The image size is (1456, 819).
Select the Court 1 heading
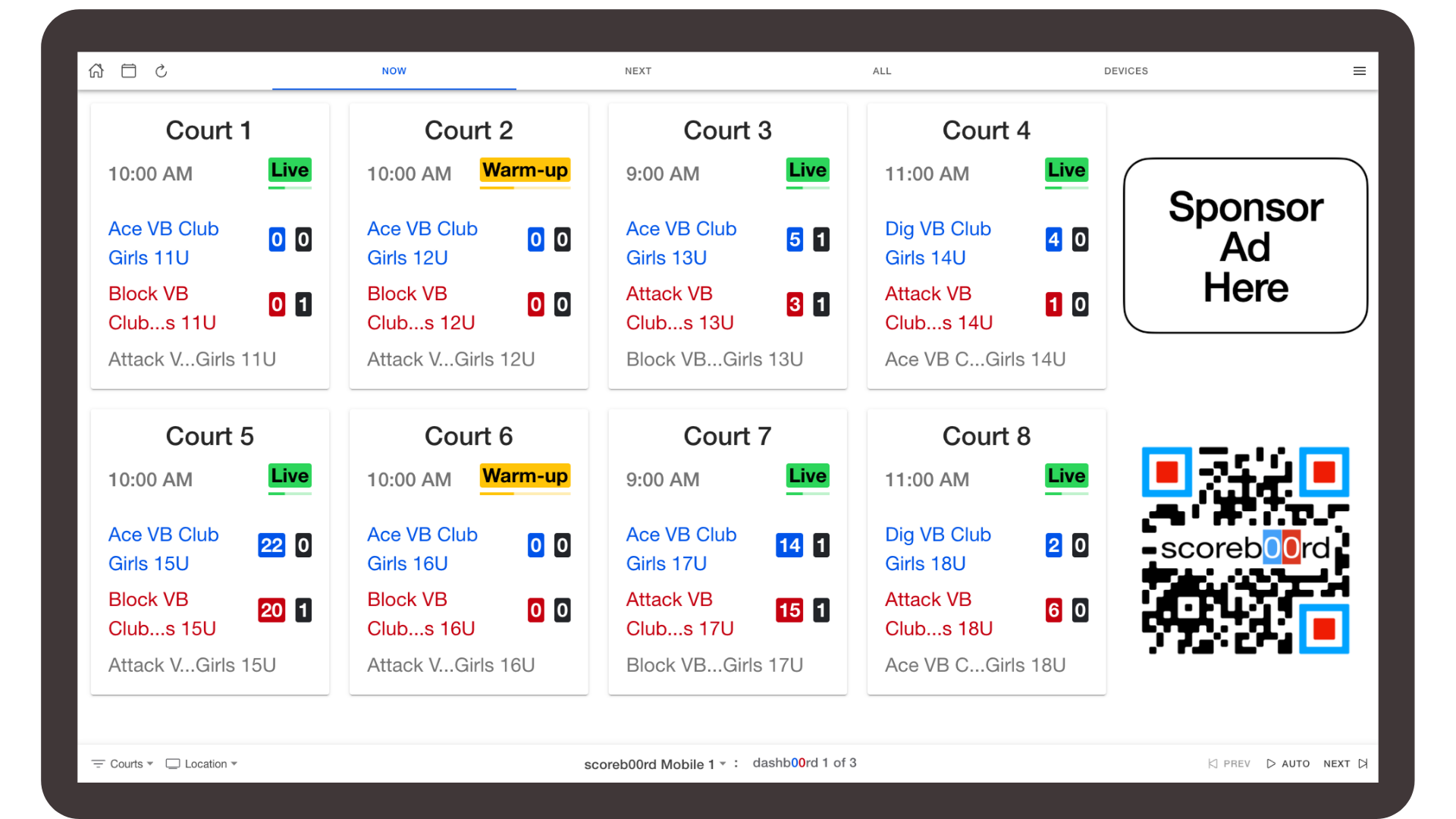209,130
